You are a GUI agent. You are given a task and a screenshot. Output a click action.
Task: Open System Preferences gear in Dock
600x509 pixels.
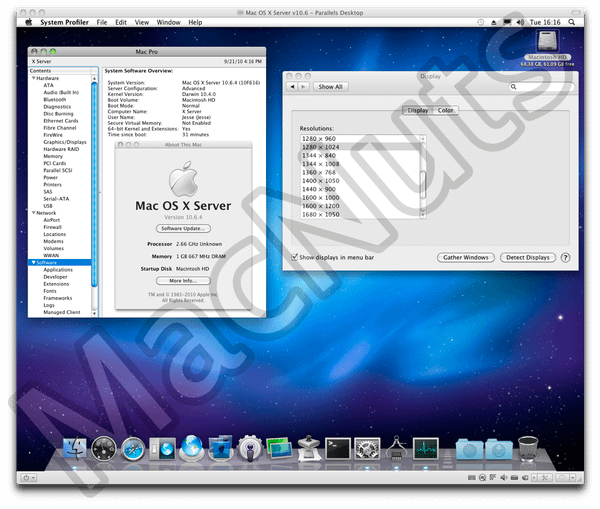coord(367,449)
